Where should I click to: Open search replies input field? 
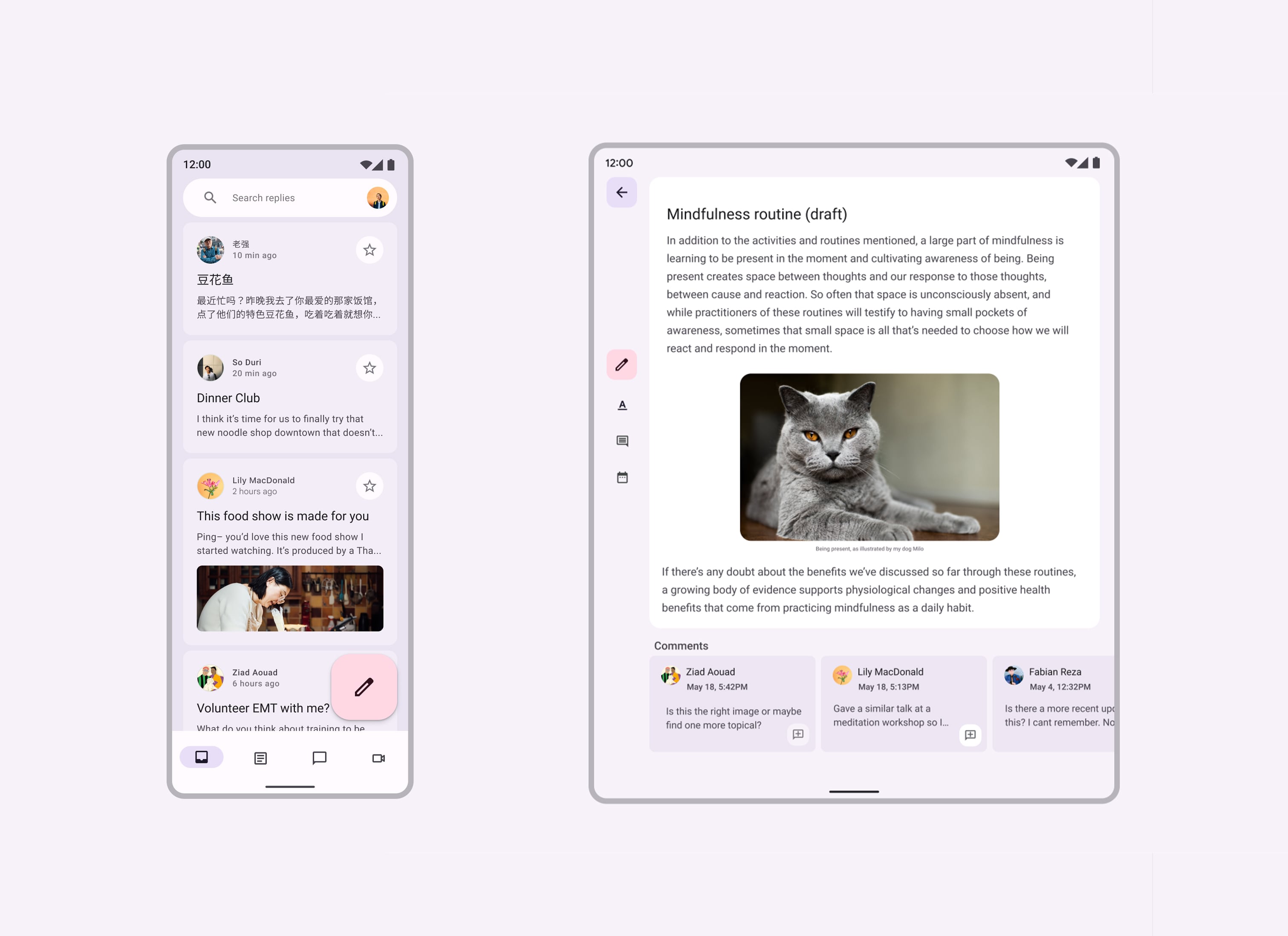(285, 196)
